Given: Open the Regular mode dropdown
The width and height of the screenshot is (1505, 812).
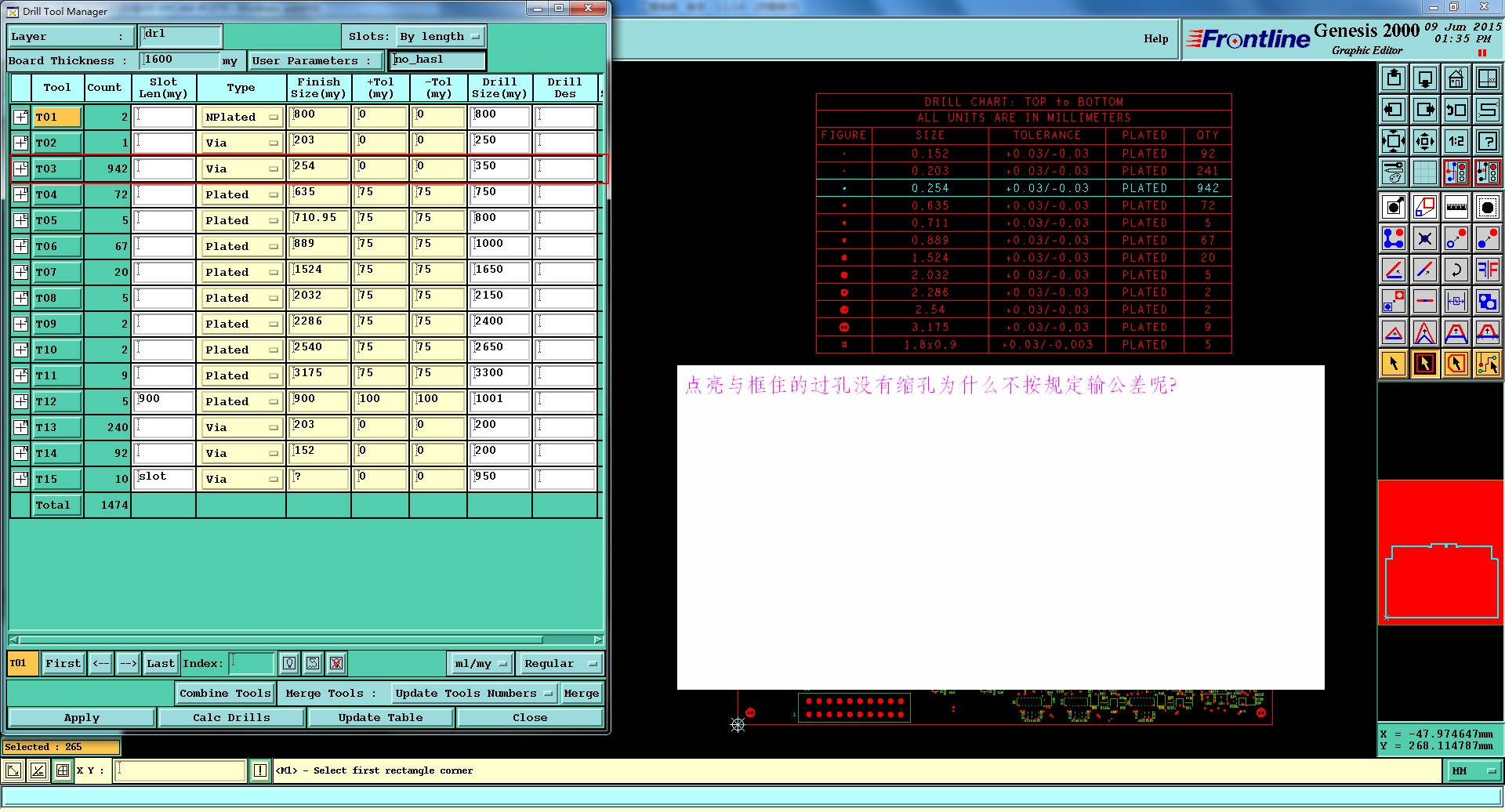Looking at the screenshot, I should (x=560, y=664).
